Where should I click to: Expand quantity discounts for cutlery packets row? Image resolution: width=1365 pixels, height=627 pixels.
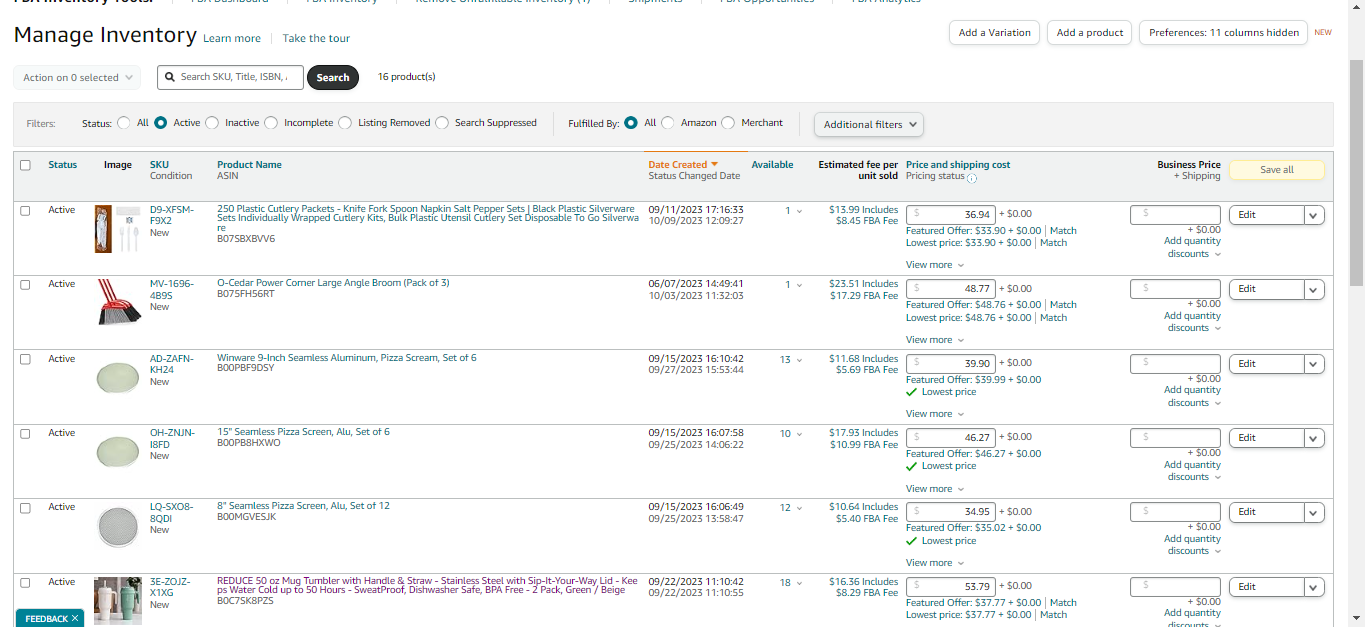(x=1192, y=247)
